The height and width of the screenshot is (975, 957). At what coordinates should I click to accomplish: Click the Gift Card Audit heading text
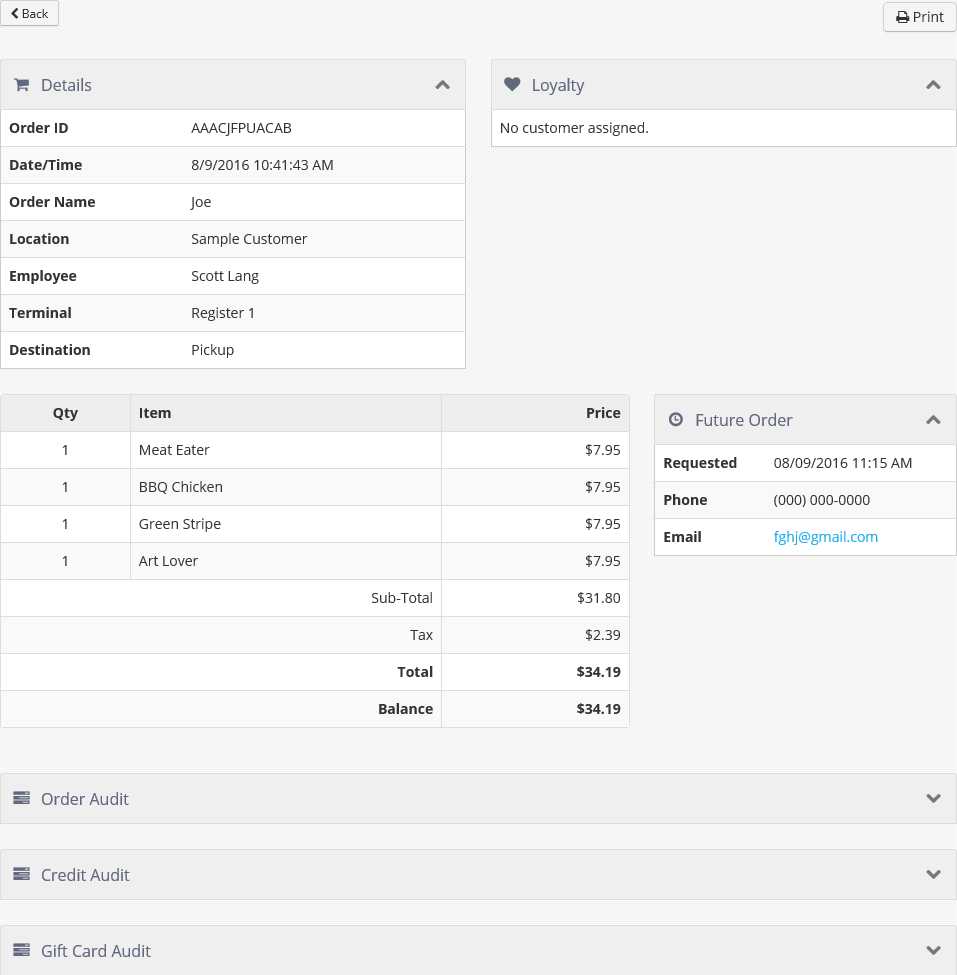click(96, 951)
